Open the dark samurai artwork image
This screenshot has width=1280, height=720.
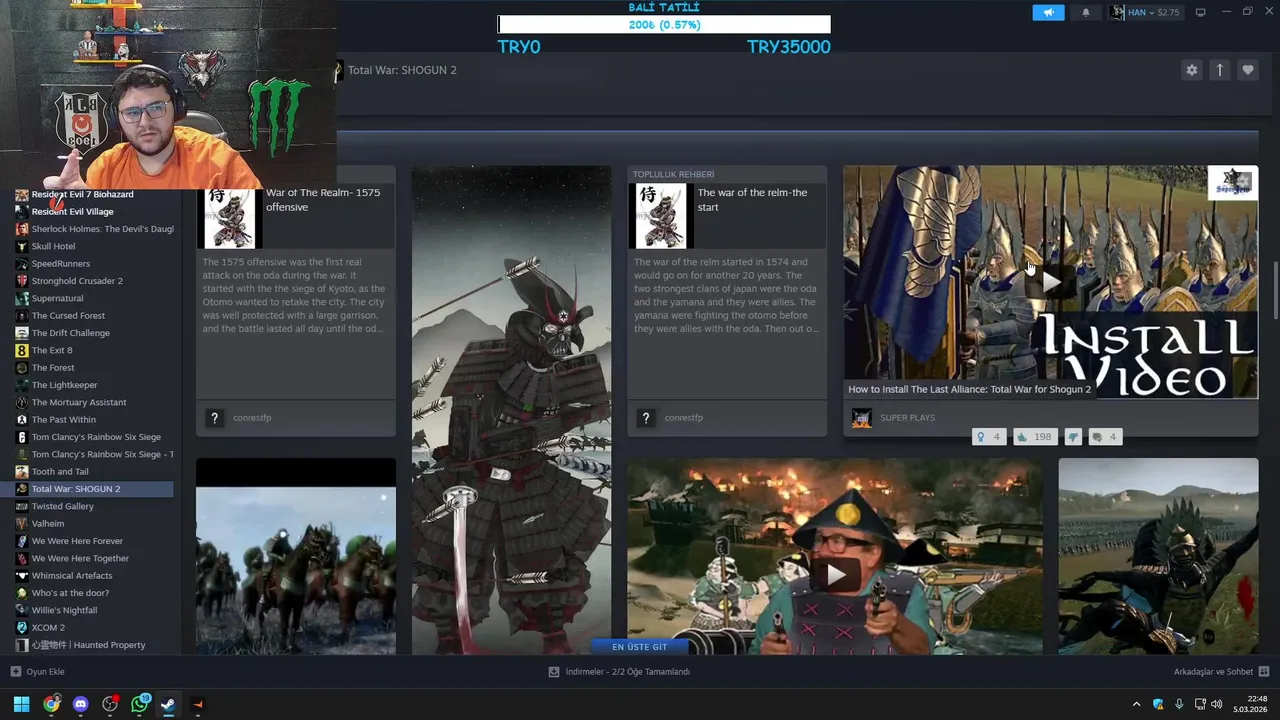[511, 410]
